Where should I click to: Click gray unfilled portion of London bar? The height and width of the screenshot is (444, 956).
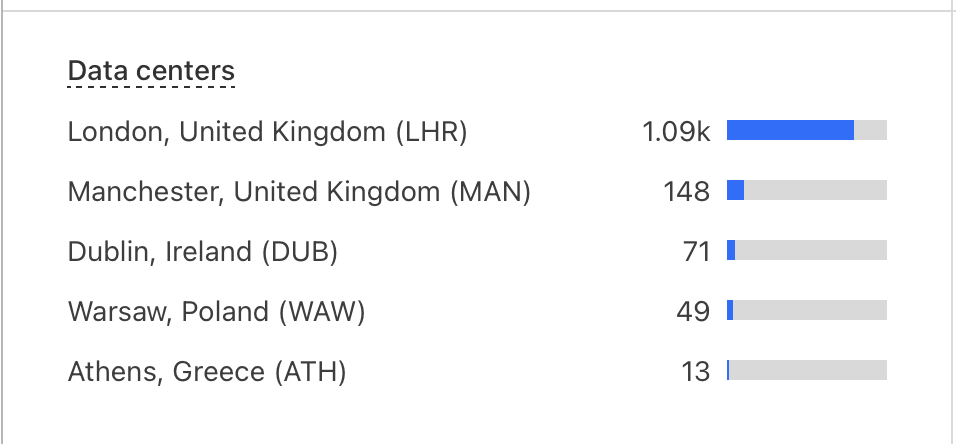pos(870,130)
